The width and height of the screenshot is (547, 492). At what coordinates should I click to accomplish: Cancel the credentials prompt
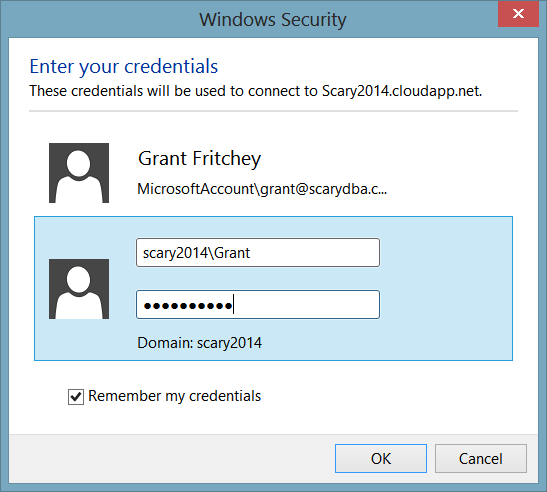[481, 459]
